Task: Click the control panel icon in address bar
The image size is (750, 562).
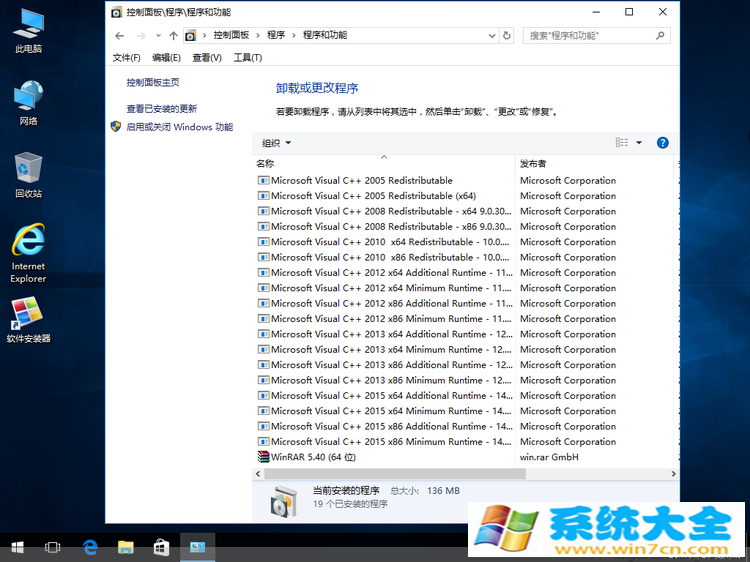Action: click(191, 35)
